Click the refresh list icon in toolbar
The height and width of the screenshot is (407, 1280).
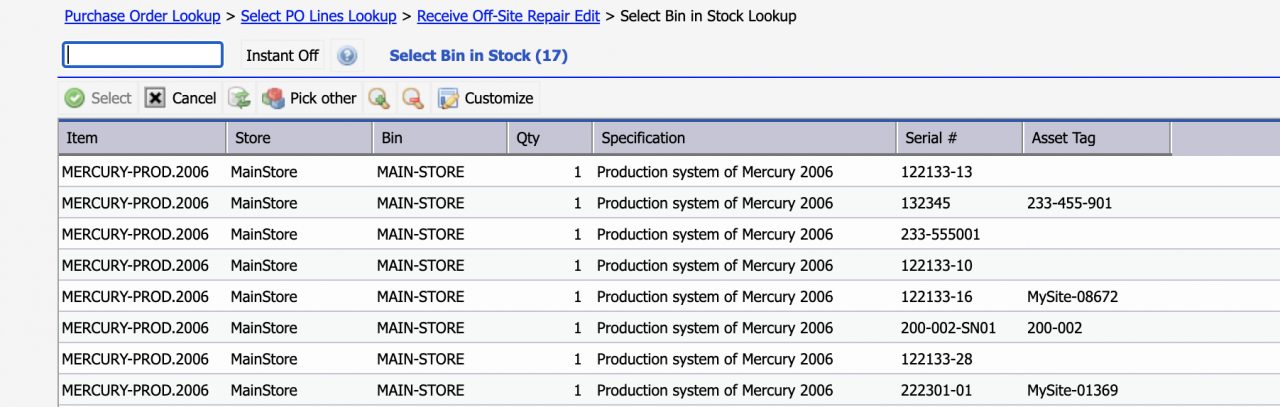click(239, 98)
